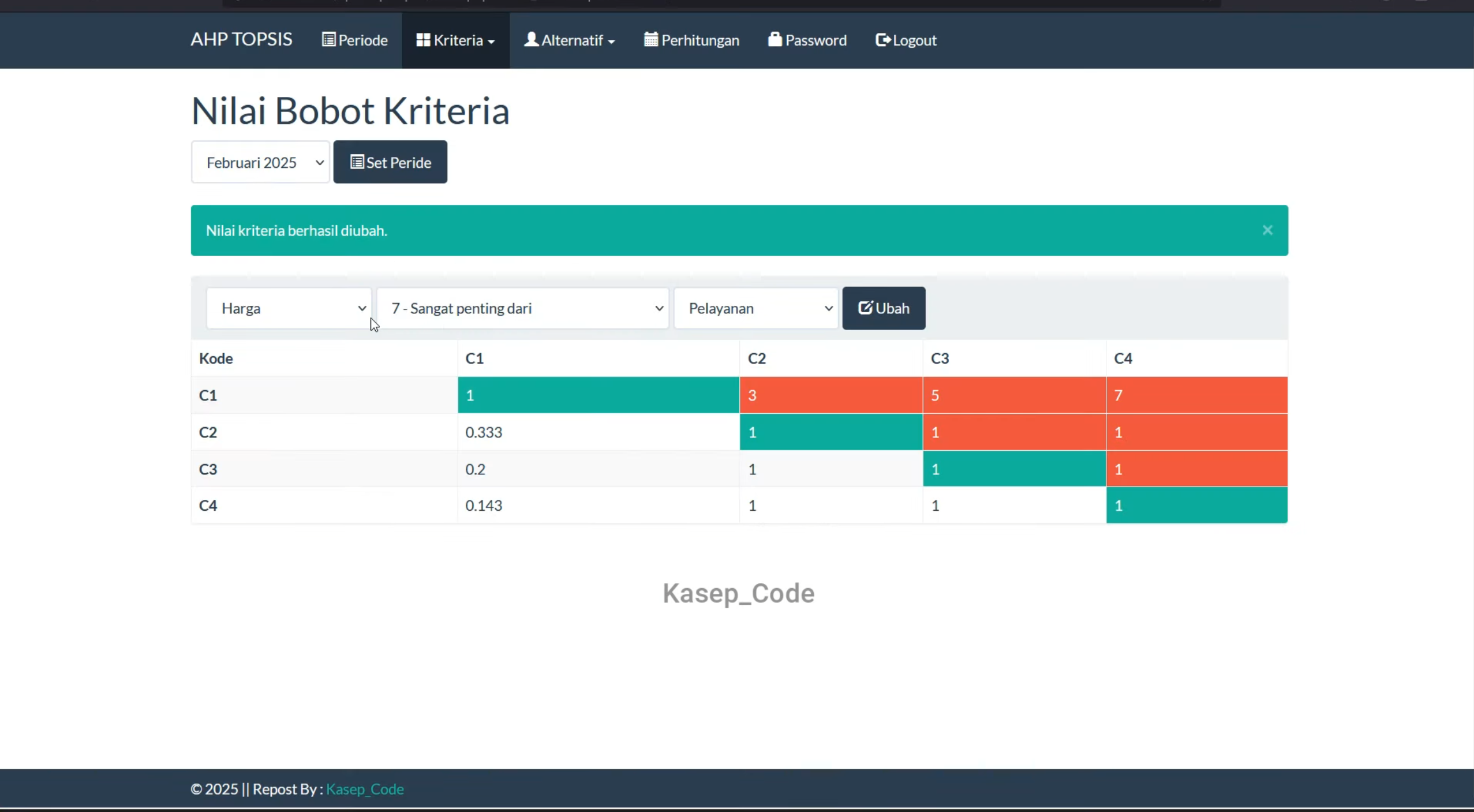Click the list icon beside Periode

(x=328, y=40)
